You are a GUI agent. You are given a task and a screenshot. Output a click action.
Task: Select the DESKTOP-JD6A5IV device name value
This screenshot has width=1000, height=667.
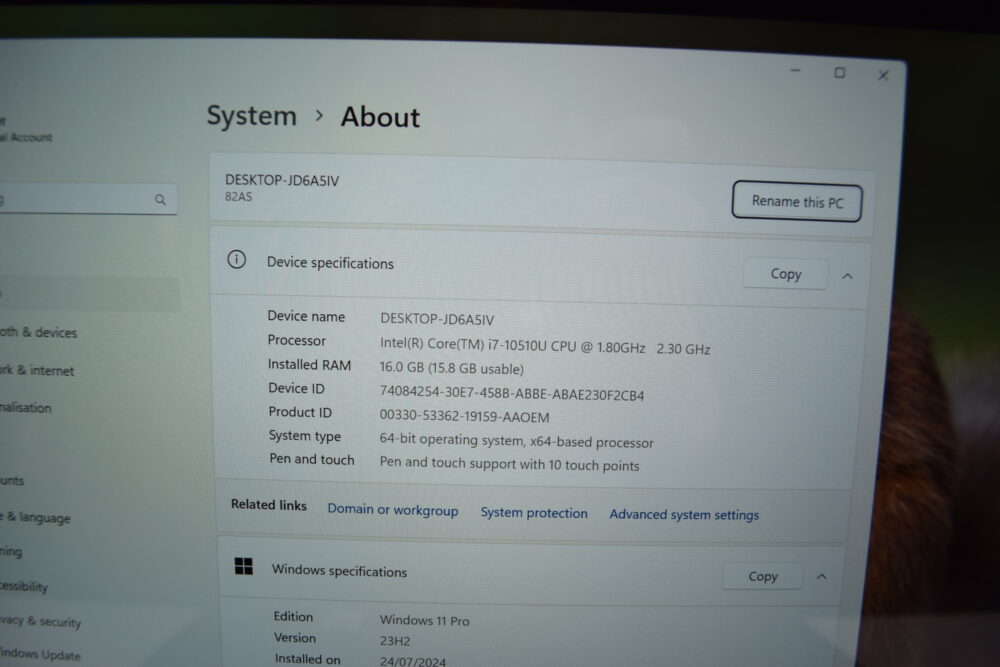point(437,319)
